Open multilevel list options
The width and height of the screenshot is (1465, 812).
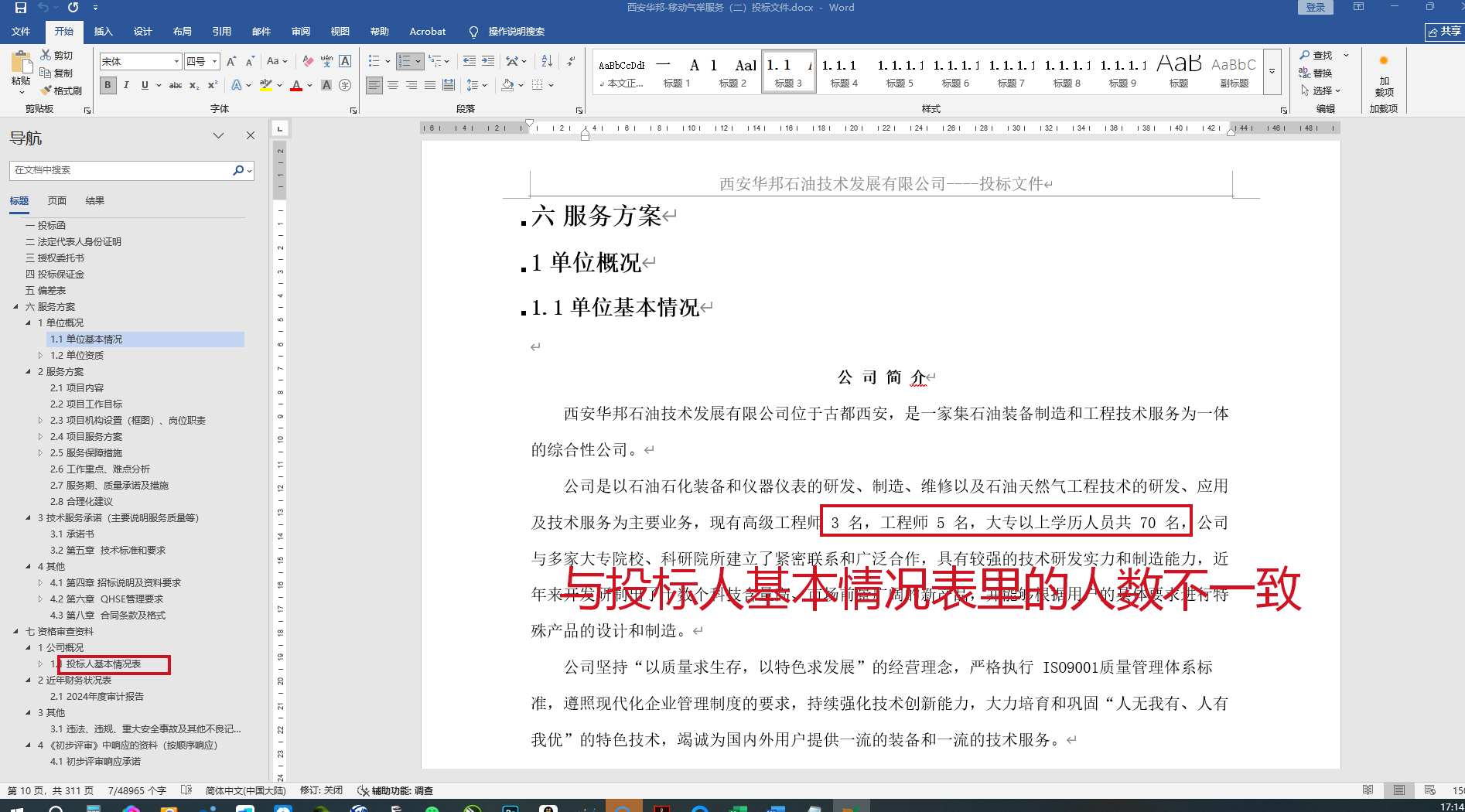[438, 61]
